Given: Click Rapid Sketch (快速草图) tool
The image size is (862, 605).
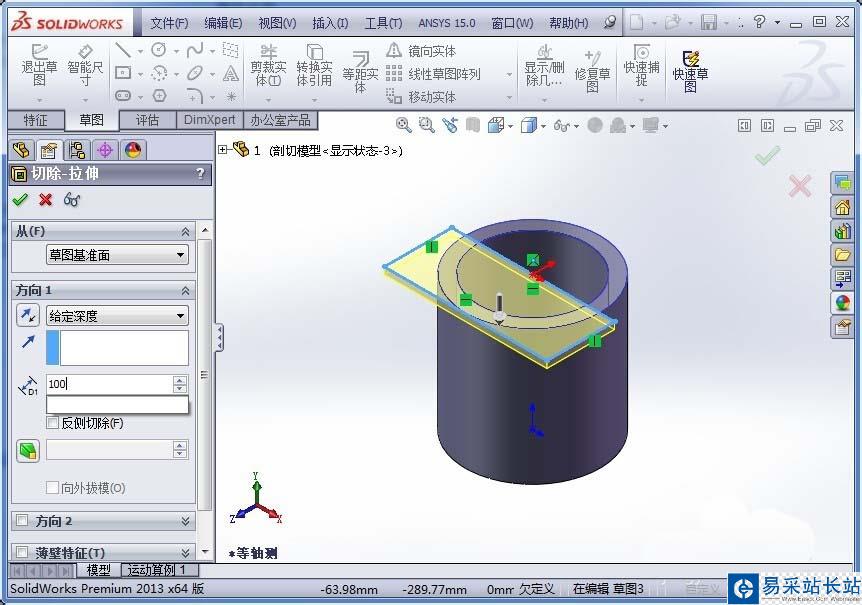Looking at the screenshot, I should 690,73.
